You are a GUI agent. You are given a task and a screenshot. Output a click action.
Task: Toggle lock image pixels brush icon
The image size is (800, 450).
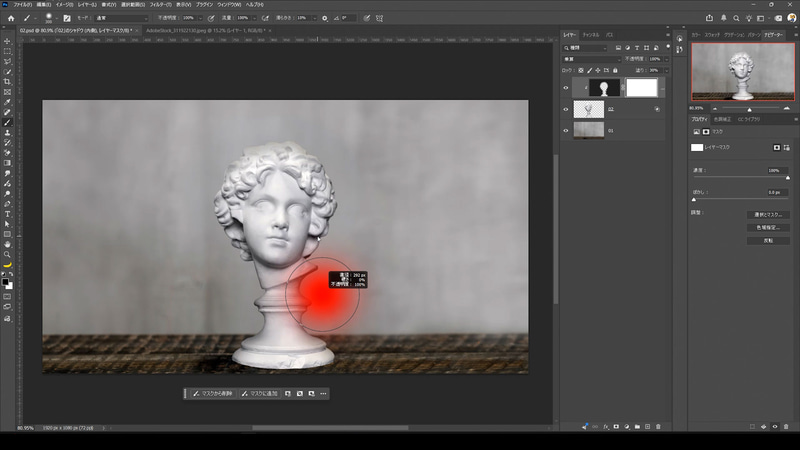[x=589, y=70]
